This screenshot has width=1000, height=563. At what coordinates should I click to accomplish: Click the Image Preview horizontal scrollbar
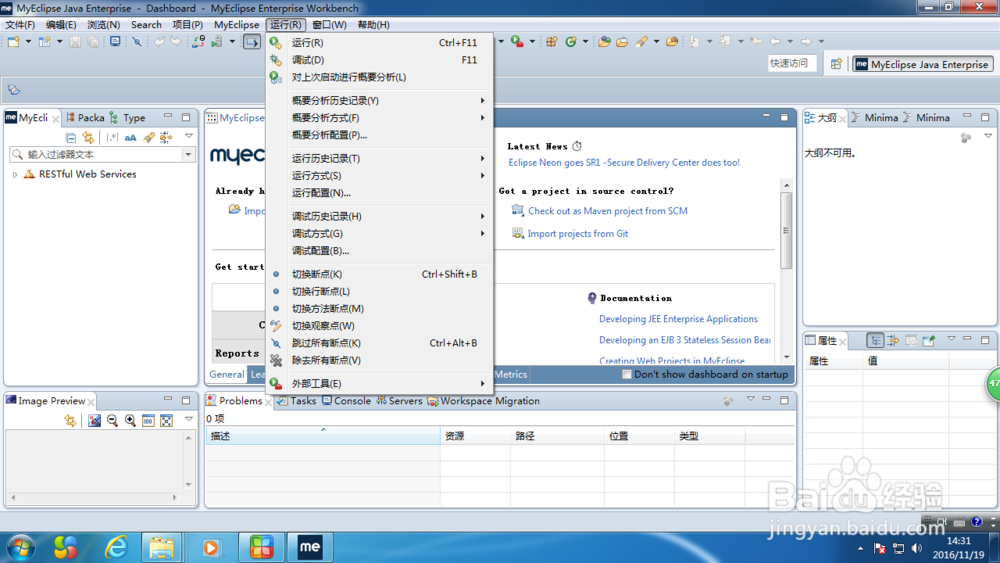(x=94, y=497)
